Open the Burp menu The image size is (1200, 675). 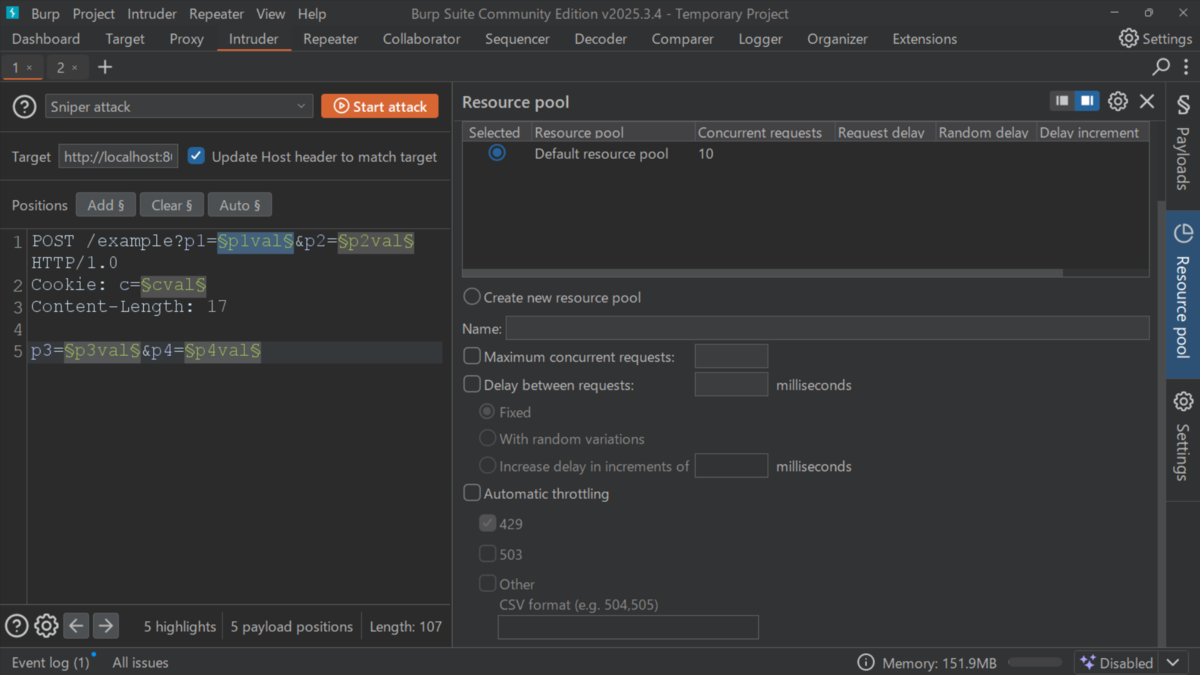[45, 14]
